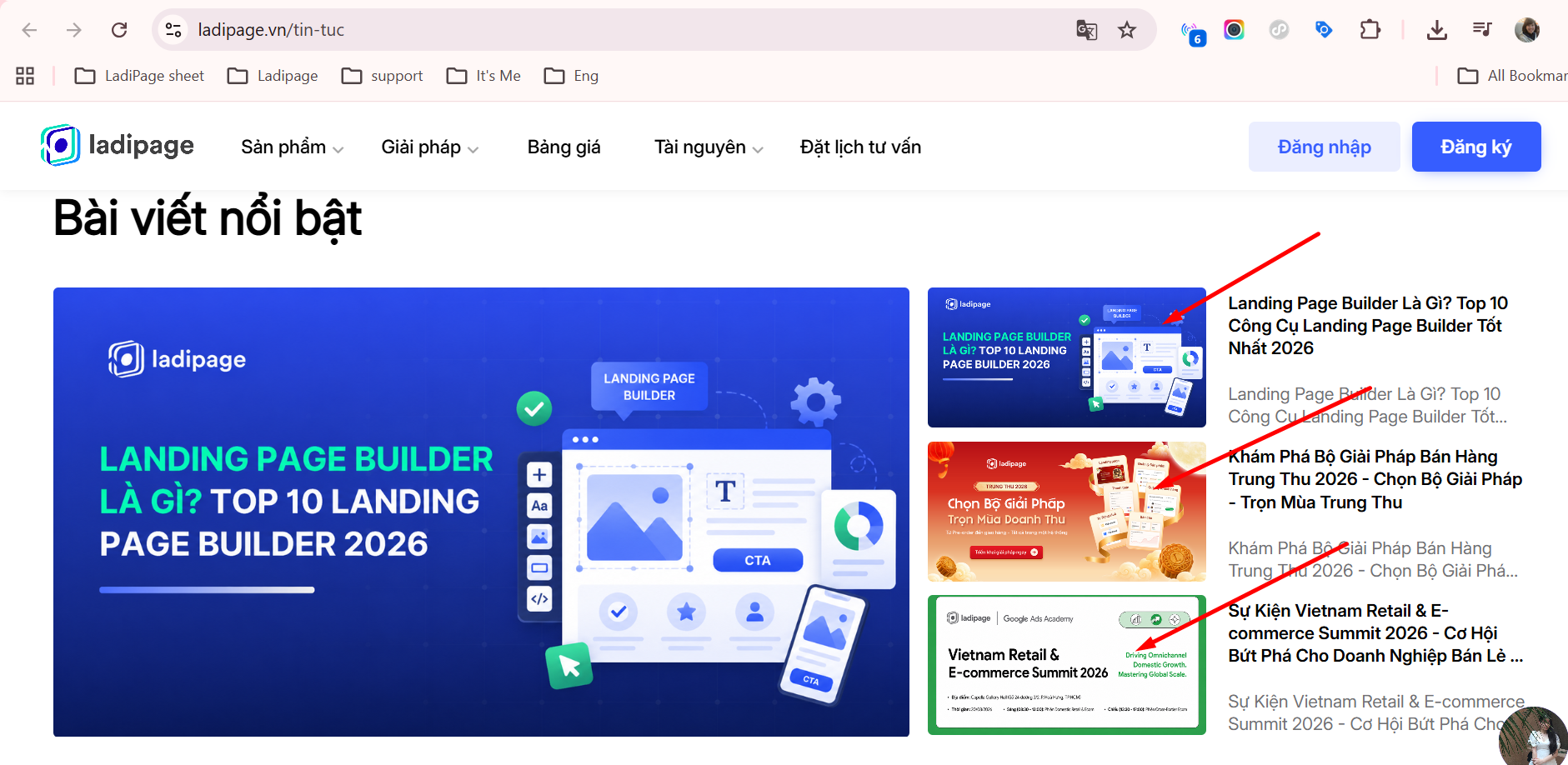The width and height of the screenshot is (1568, 765).
Task: Open the media controls icon
Action: tap(1481, 30)
